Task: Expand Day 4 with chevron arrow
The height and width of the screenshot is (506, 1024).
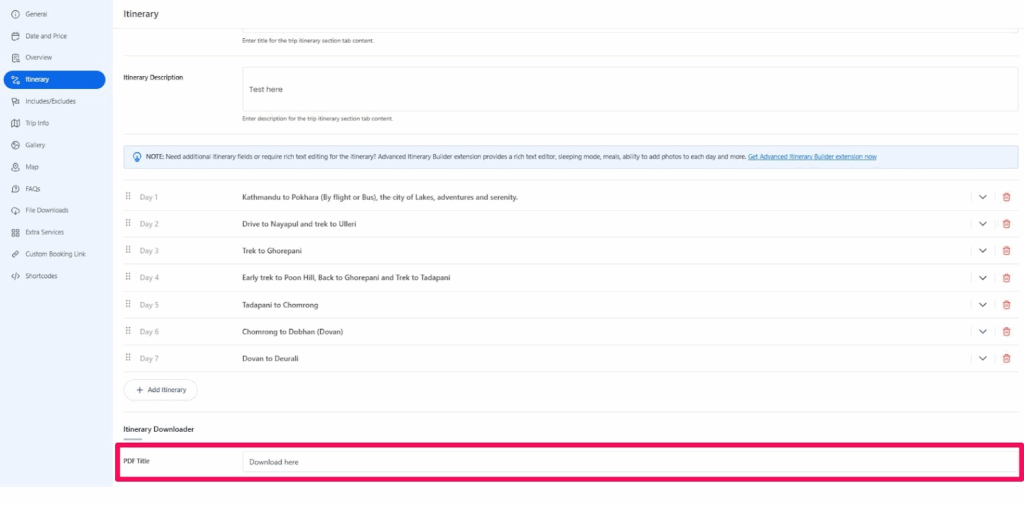Action: point(982,278)
